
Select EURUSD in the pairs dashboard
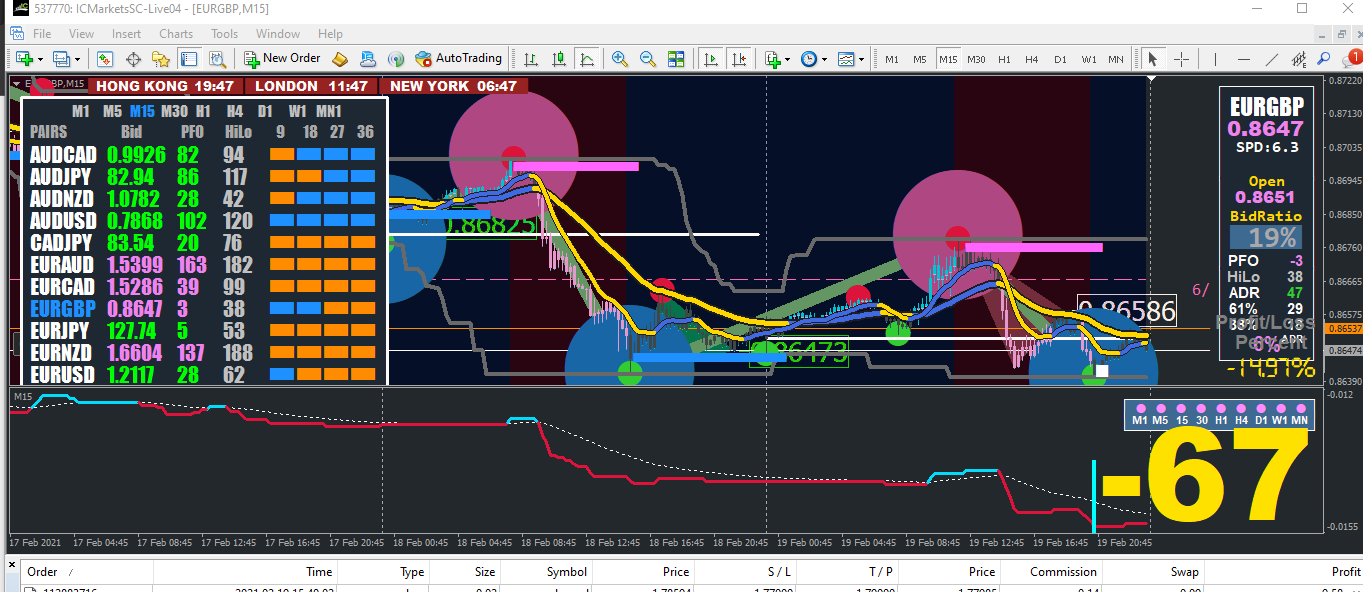tap(62, 375)
